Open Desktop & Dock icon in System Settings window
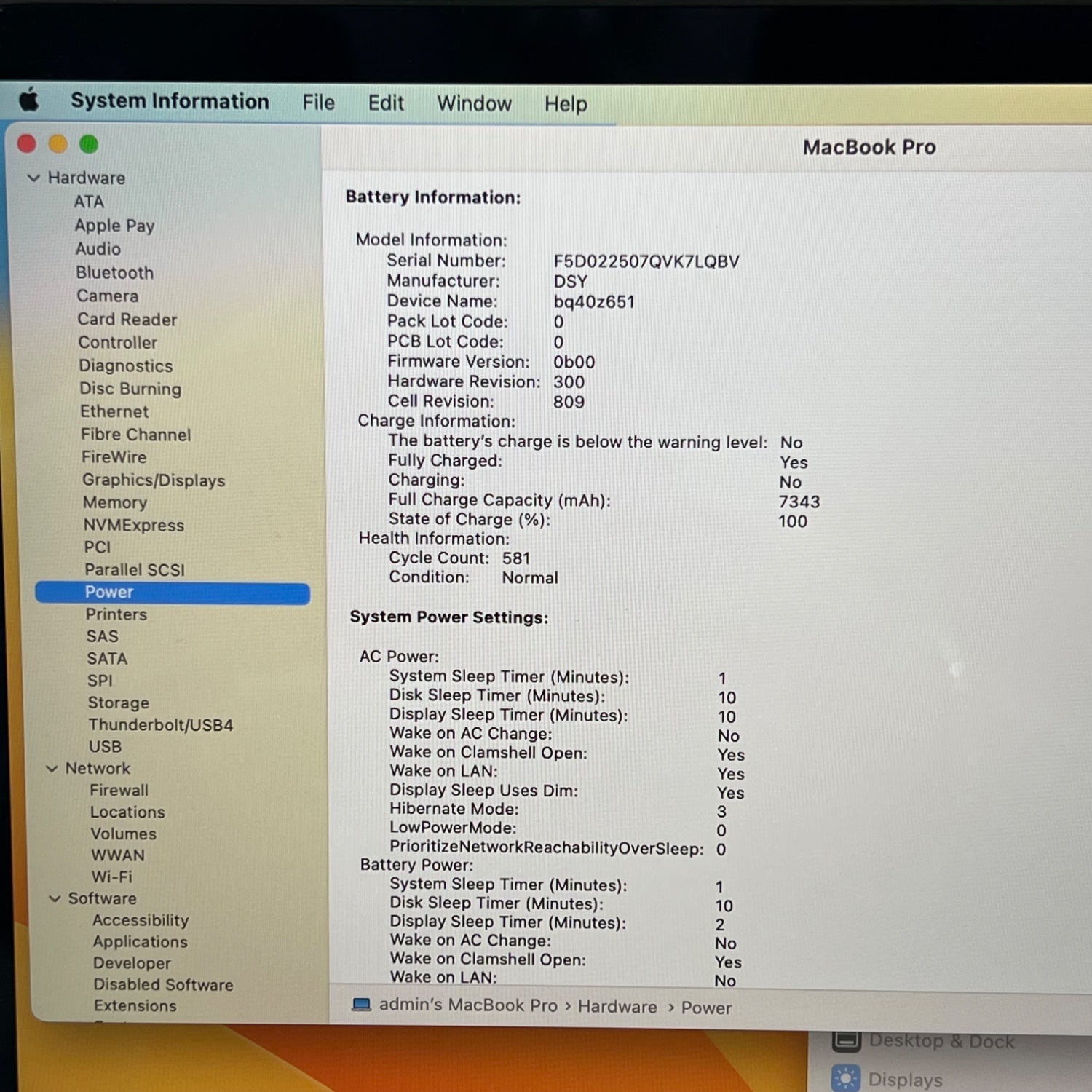1092x1092 pixels. click(x=847, y=1041)
